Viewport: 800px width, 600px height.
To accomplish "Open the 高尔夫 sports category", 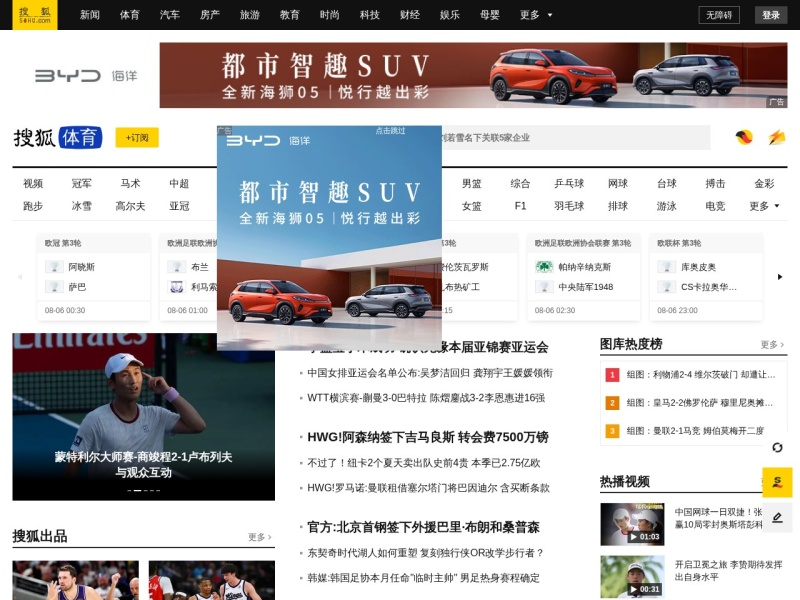I will tap(130, 206).
